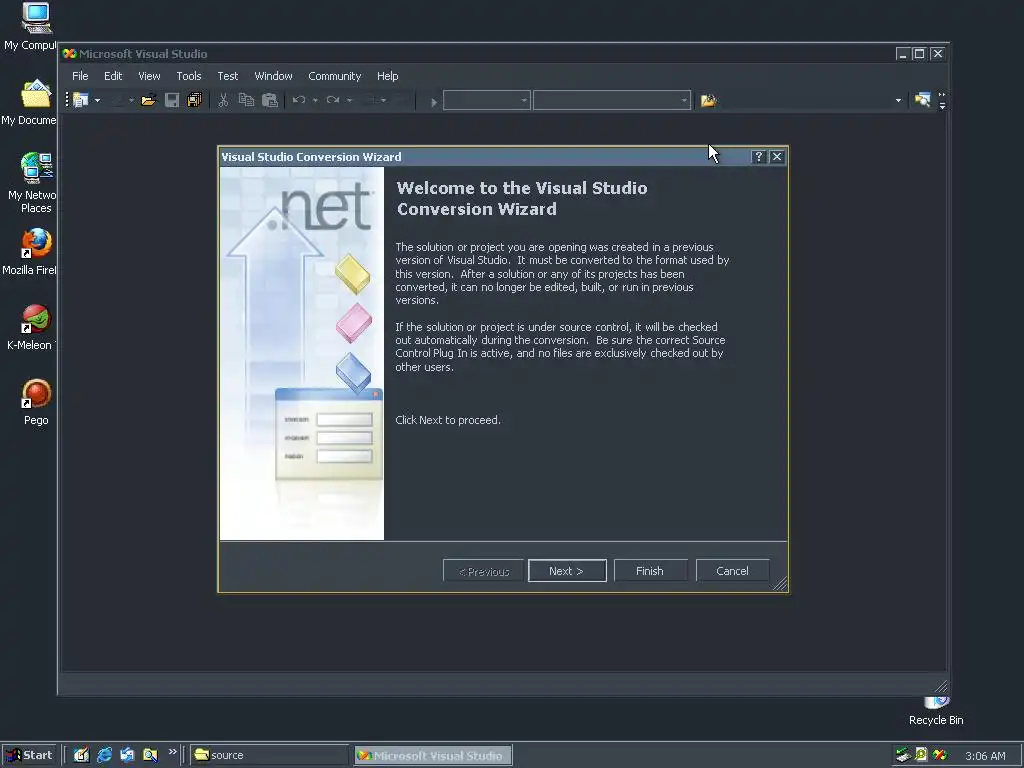Click the Paste clipboard icon
Screen dimensions: 1024x768
270,100
